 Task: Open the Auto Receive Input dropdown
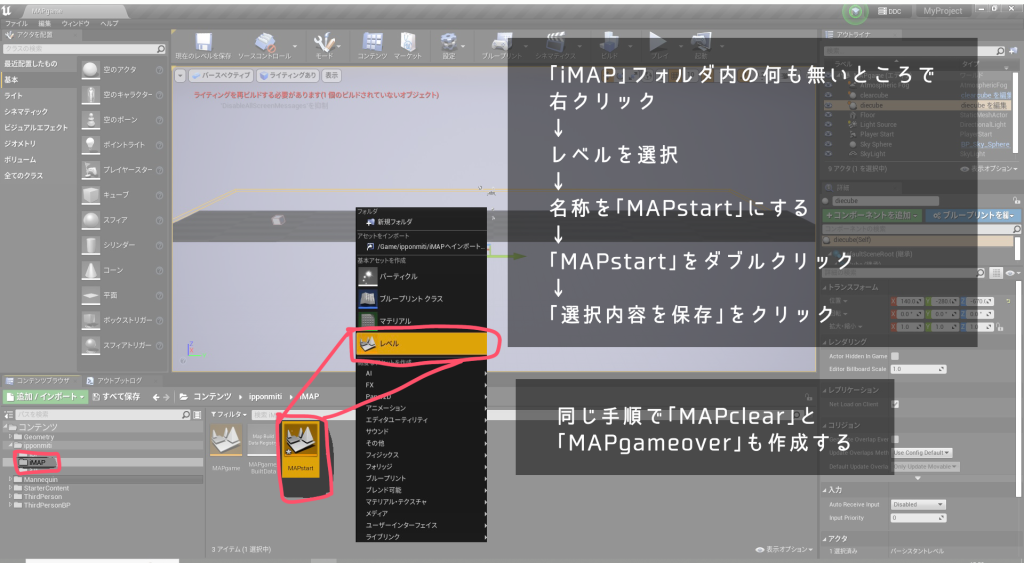tap(918, 504)
